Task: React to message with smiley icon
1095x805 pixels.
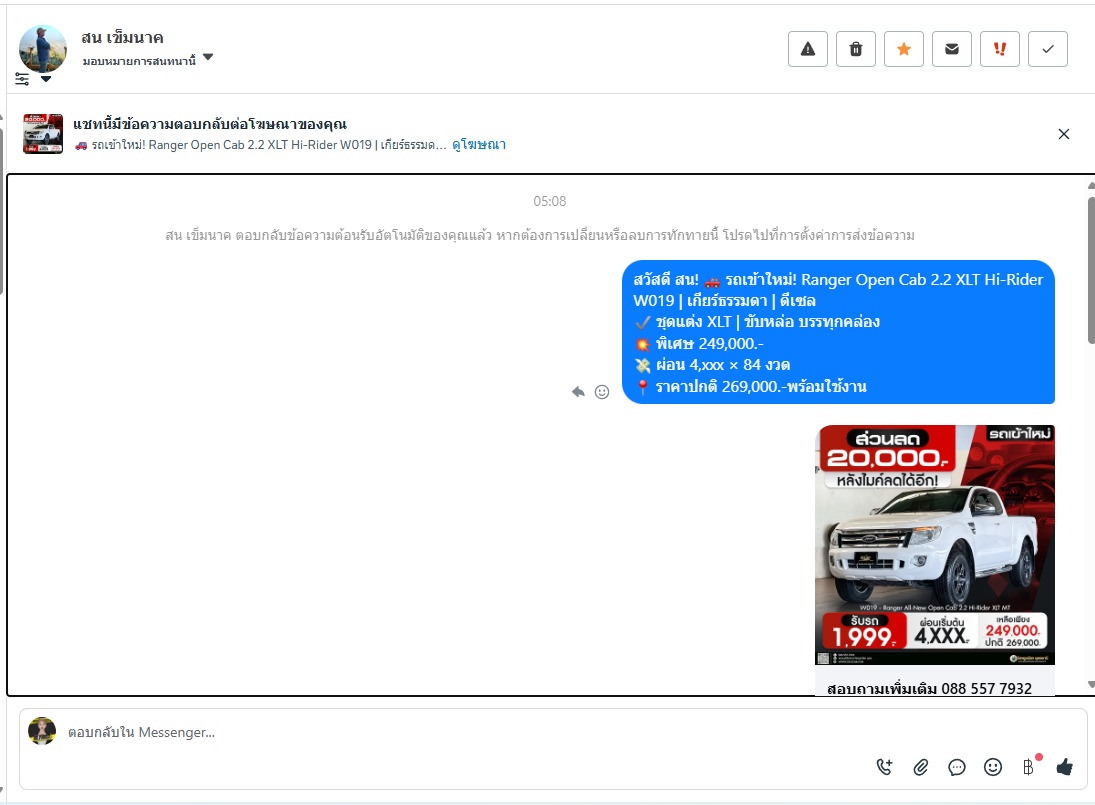Action: click(x=602, y=392)
